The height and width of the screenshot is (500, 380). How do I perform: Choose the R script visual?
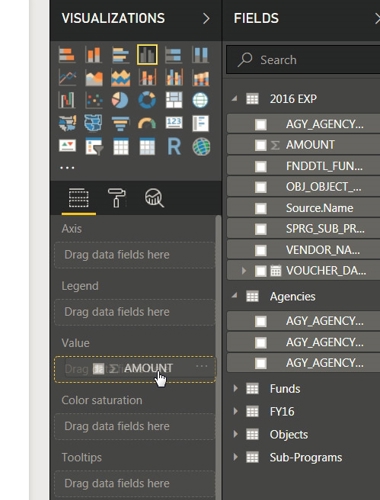click(174, 147)
